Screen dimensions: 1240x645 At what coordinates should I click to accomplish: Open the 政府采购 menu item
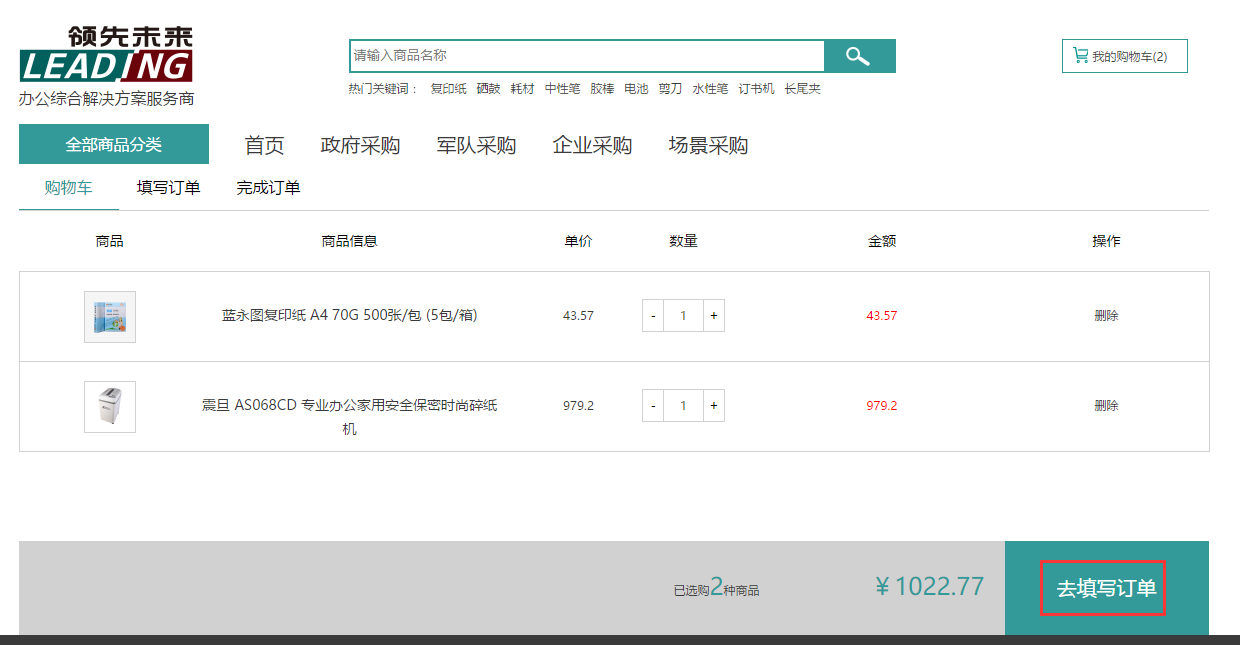click(x=360, y=146)
